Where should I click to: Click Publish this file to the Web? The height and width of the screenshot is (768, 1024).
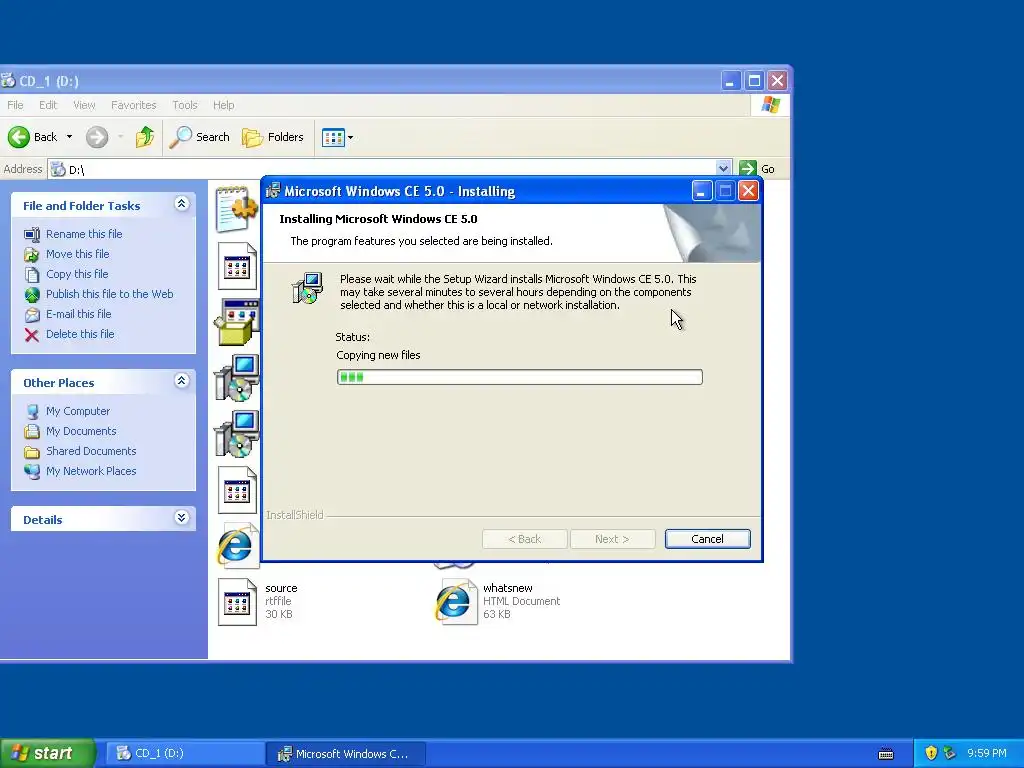110,294
